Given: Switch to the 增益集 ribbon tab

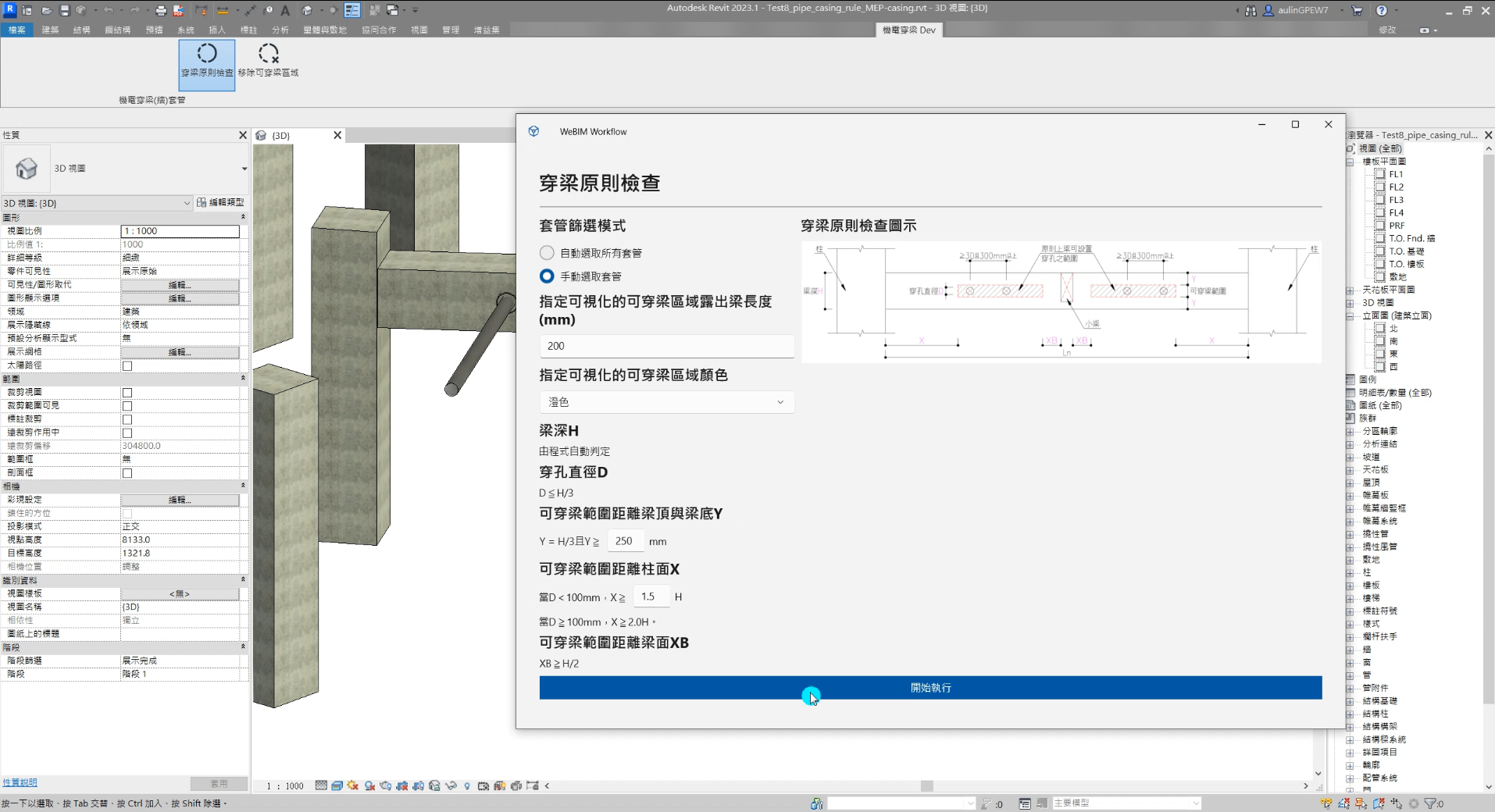Looking at the screenshot, I should pos(486,30).
